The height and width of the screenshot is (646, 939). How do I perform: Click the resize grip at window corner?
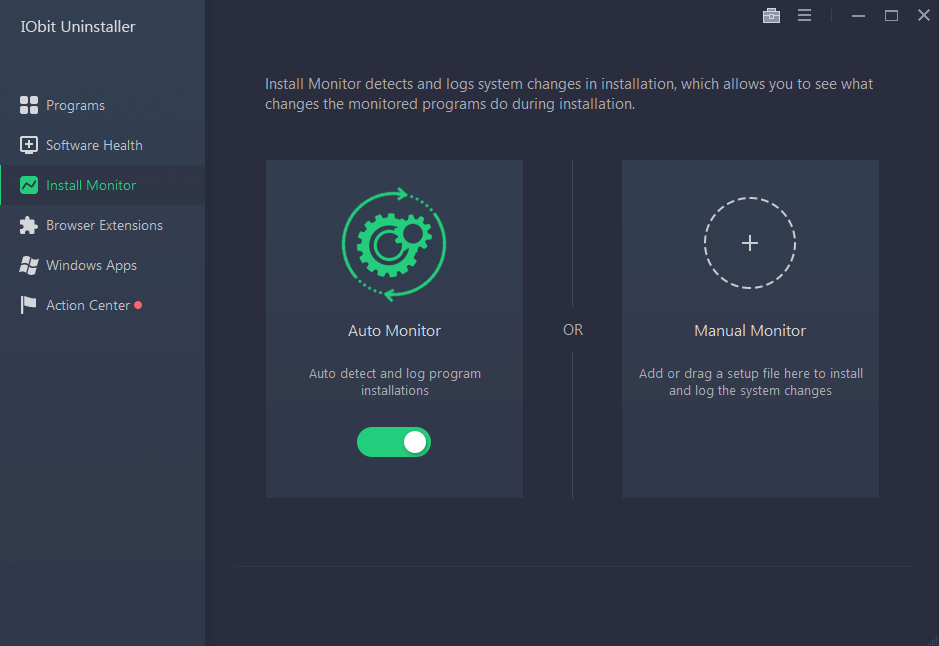pos(933,640)
